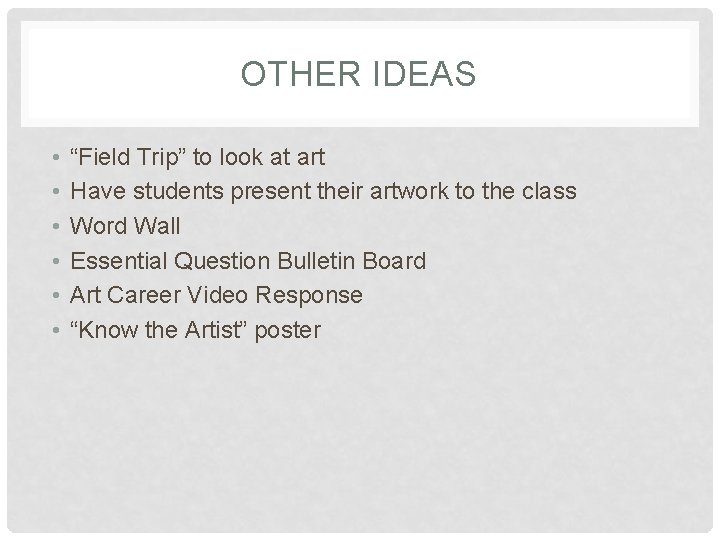This screenshot has width=720, height=540.
Task: Click the "Know the Artist" poster line
Action: 195,330
